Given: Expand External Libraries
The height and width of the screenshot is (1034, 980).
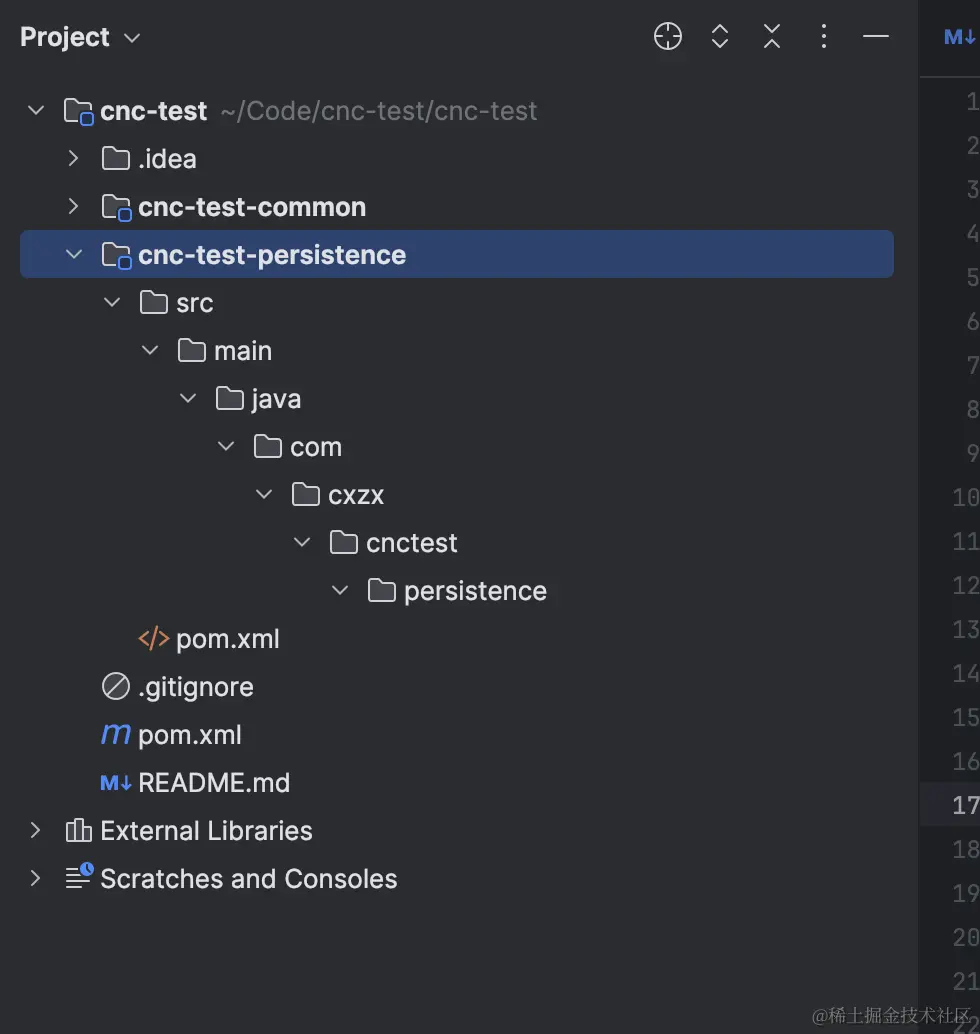Looking at the screenshot, I should (x=36, y=830).
